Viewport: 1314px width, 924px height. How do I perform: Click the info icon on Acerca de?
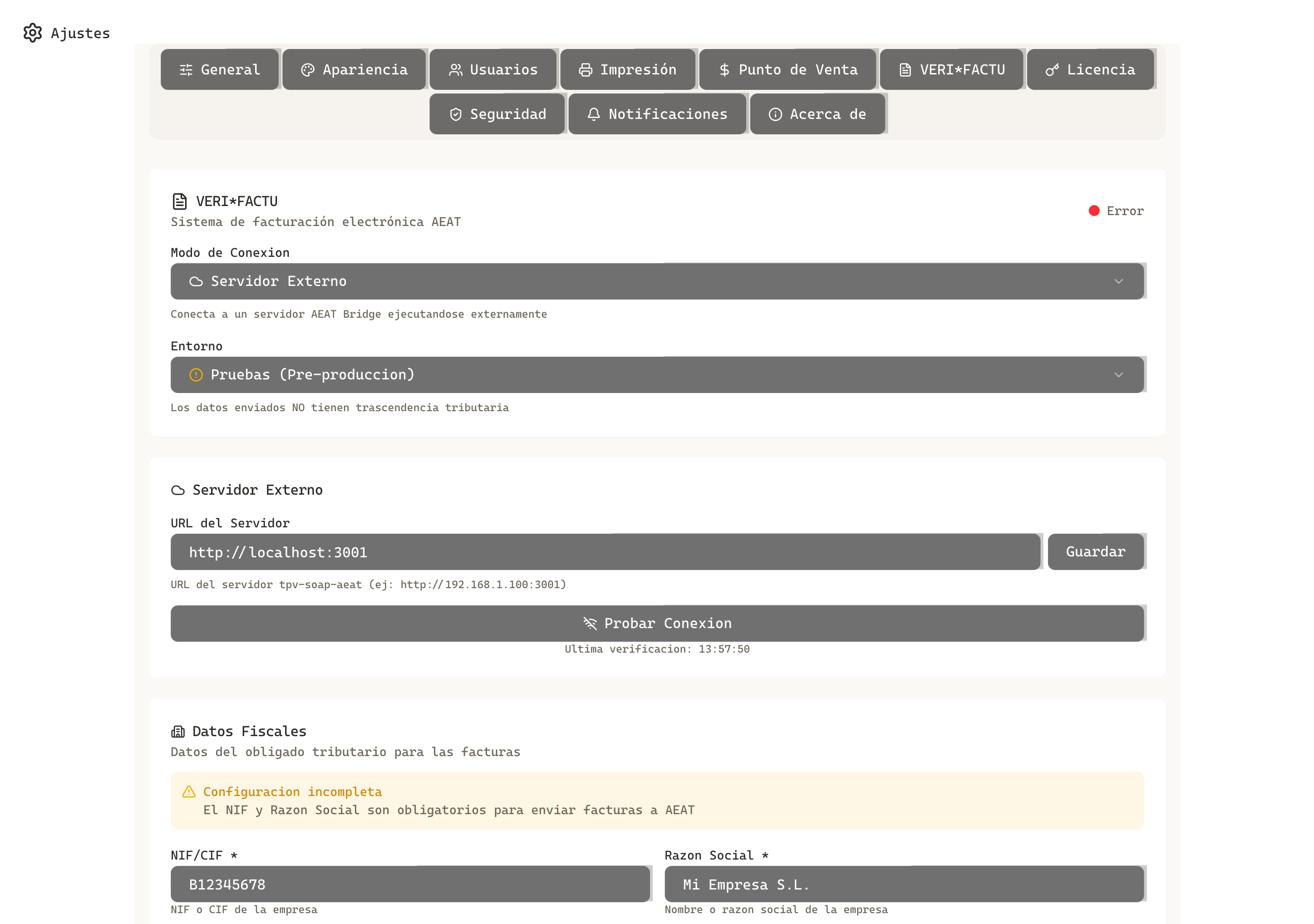tap(776, 114)
